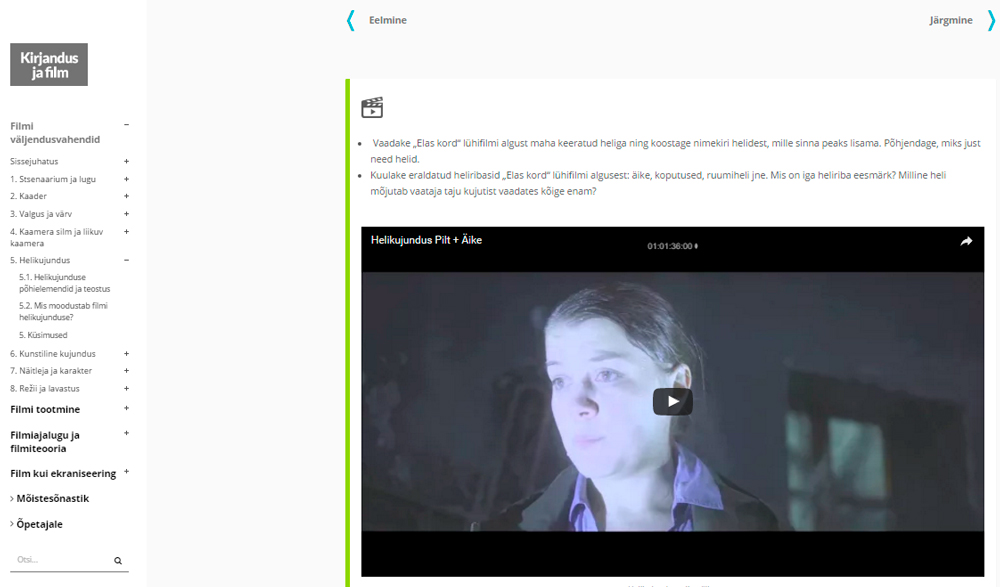Image resolution: width=1000 pixels, height=587 pixels.
Task: Collapse the 5. Helikujundus section
Action: (126, 260)
